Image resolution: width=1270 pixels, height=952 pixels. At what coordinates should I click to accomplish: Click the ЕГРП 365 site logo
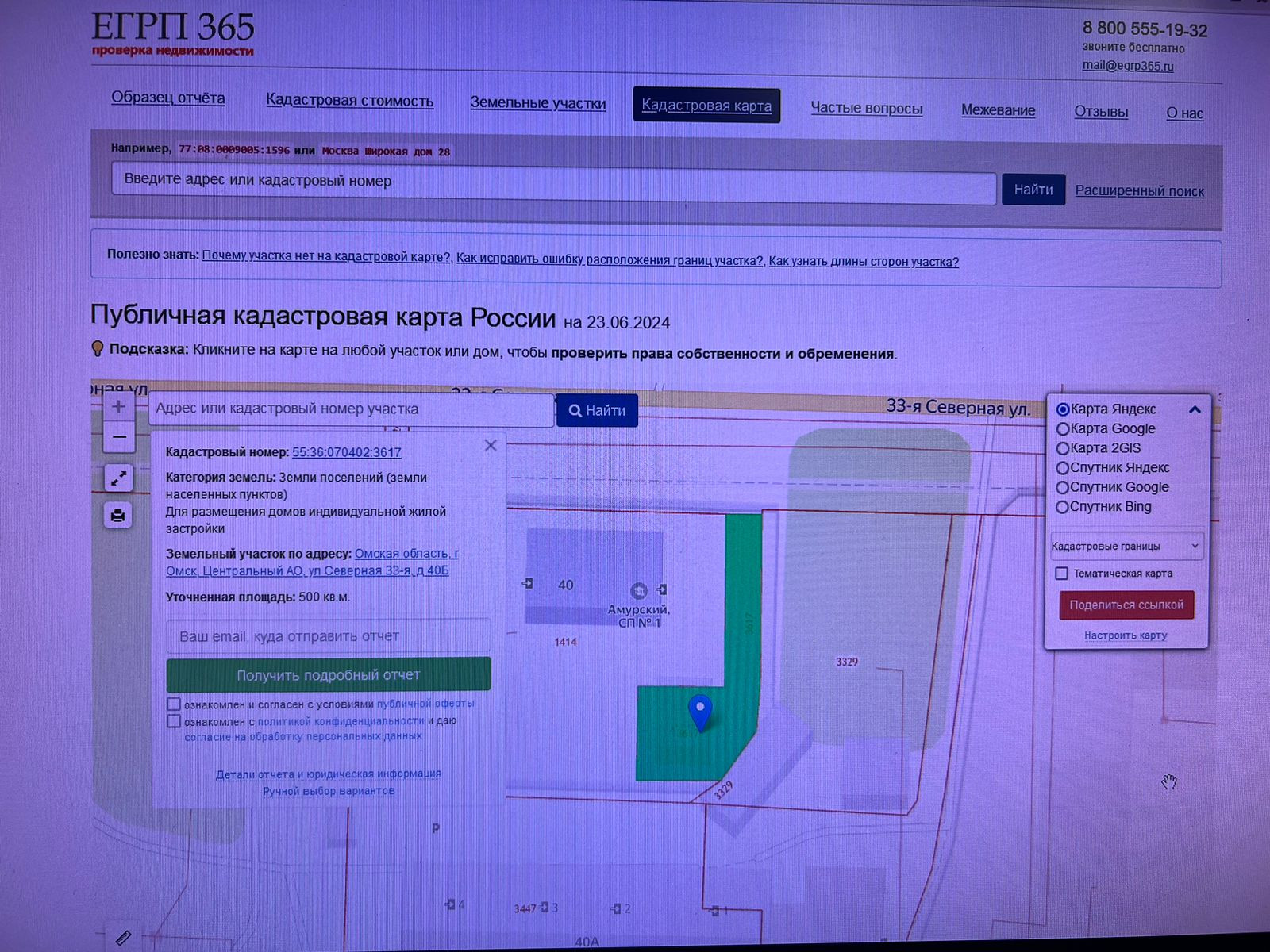pos(173,33)
